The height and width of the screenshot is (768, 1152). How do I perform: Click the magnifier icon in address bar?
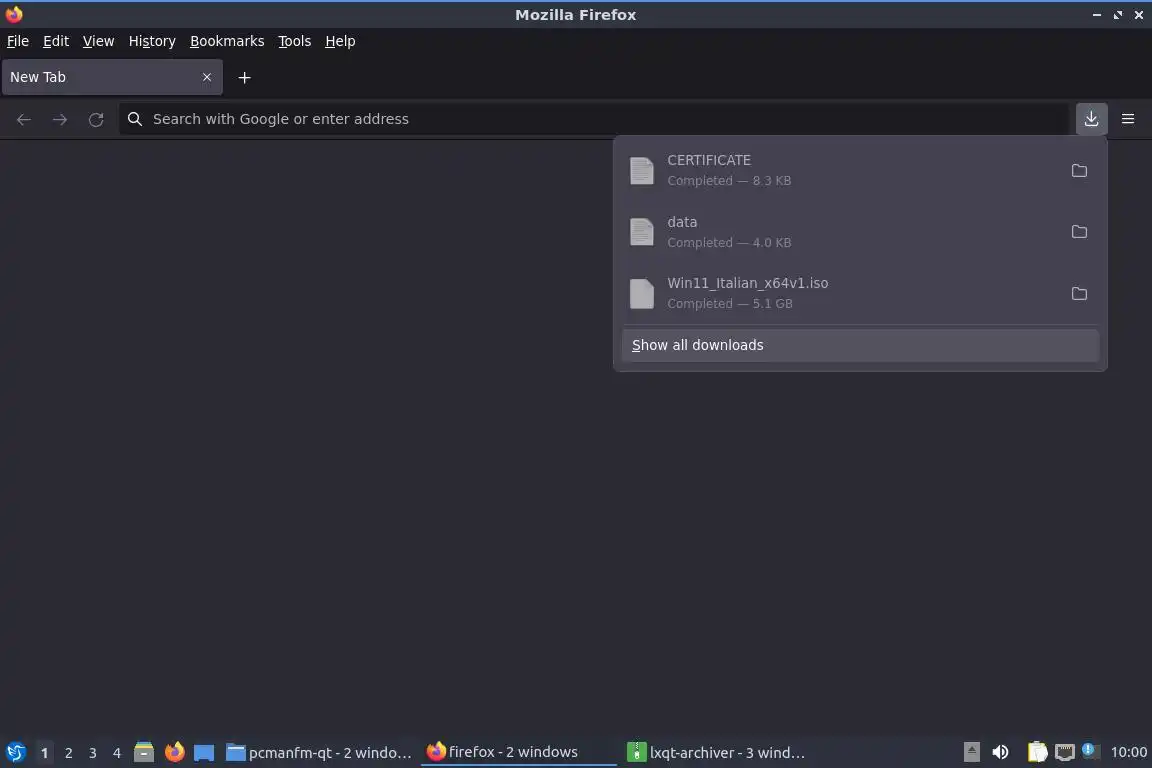tap(134, 119)
